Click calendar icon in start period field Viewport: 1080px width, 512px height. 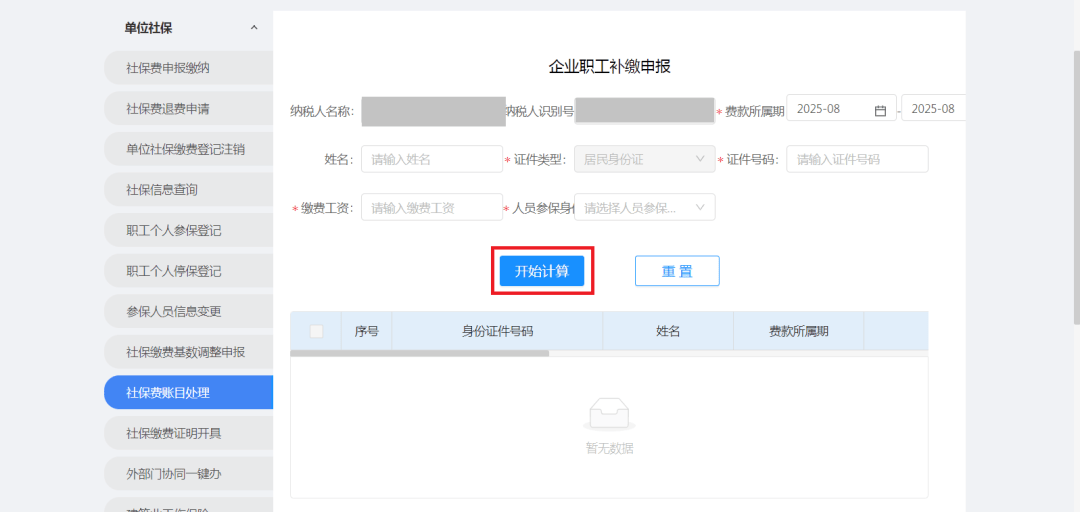tap(880, 110)
